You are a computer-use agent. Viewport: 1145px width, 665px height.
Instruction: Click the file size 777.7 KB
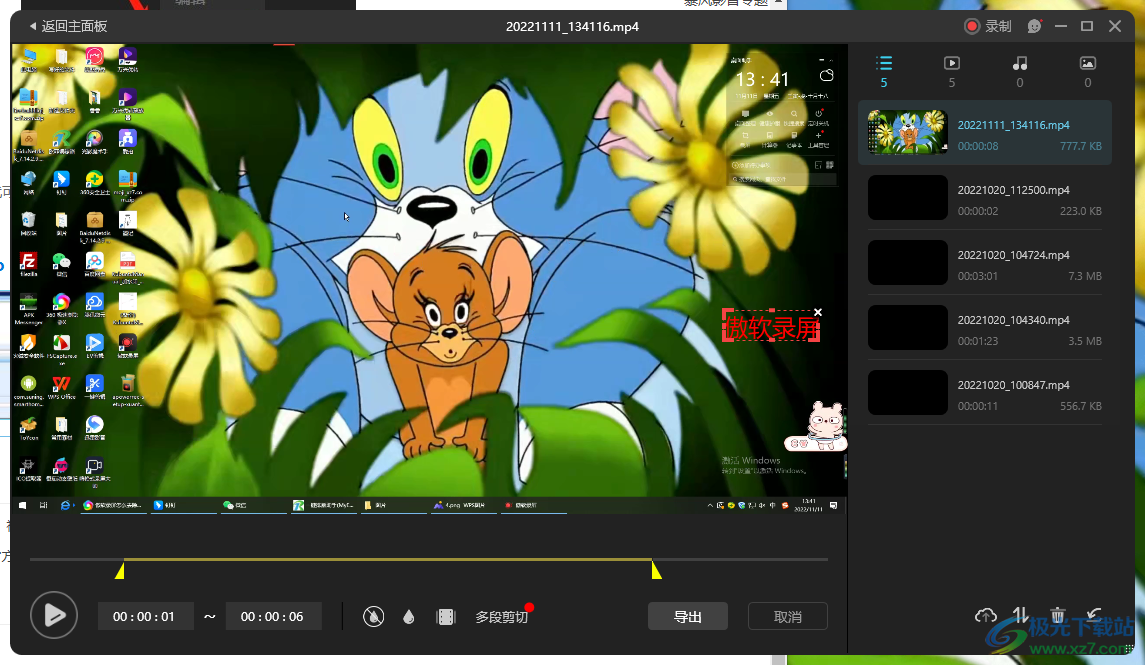(x=1081, y=146)
